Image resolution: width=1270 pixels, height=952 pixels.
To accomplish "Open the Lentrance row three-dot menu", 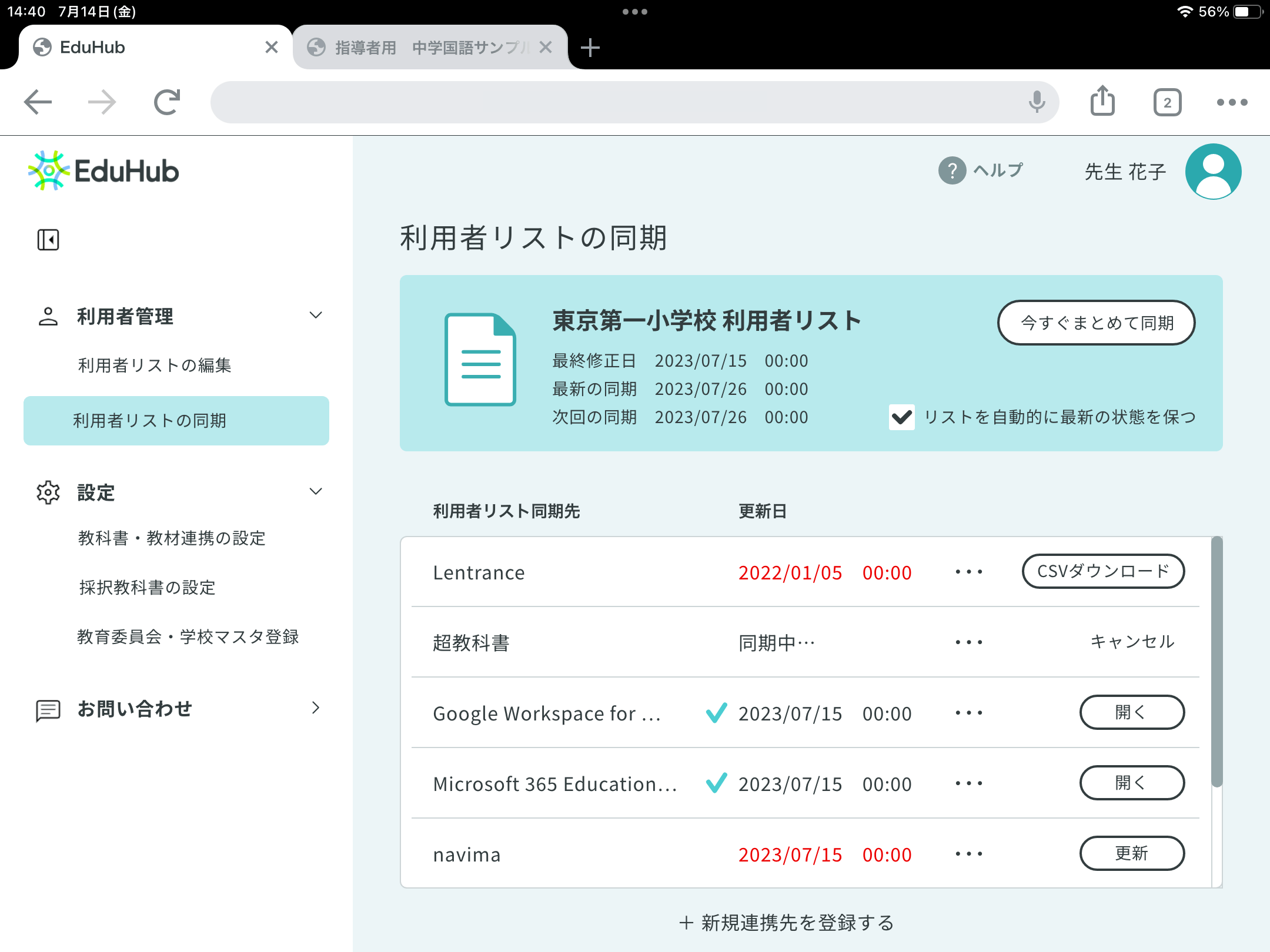I will pyautogui.click(x=968, y=572).
